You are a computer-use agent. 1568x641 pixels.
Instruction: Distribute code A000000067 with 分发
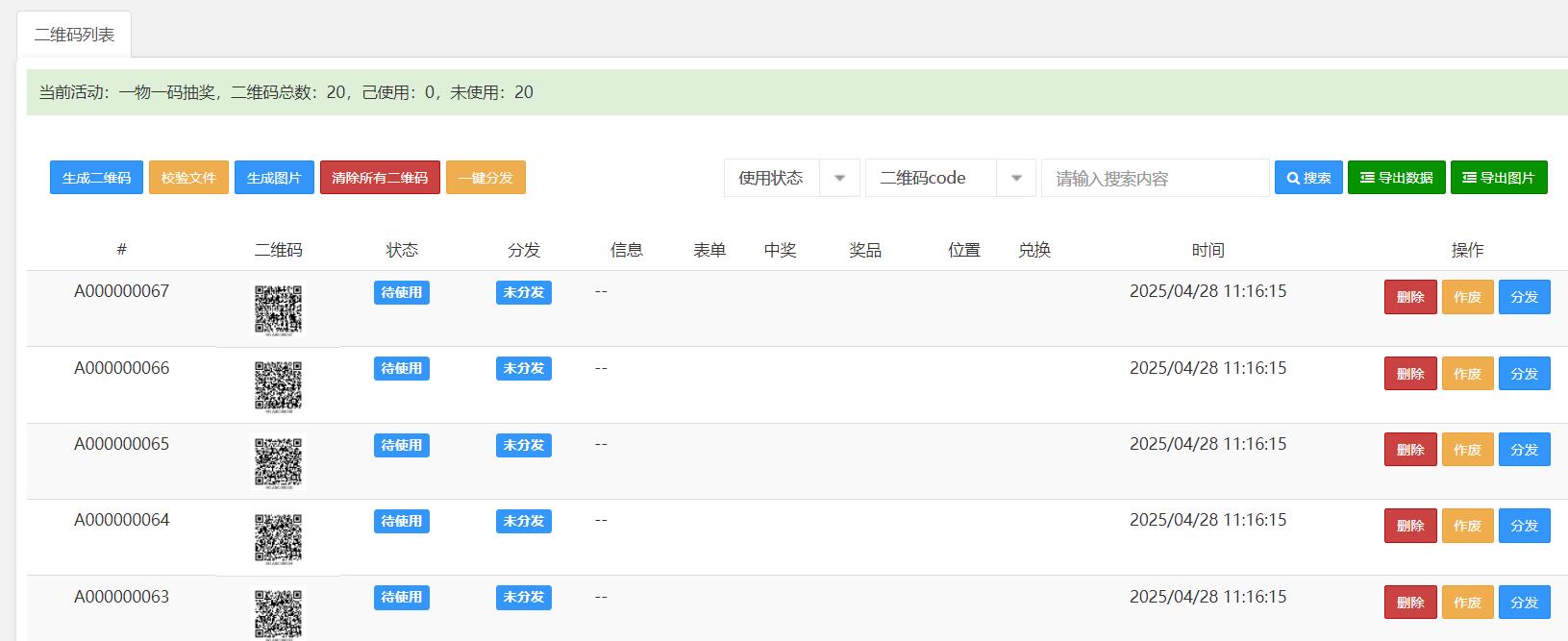pos(1525,297)
